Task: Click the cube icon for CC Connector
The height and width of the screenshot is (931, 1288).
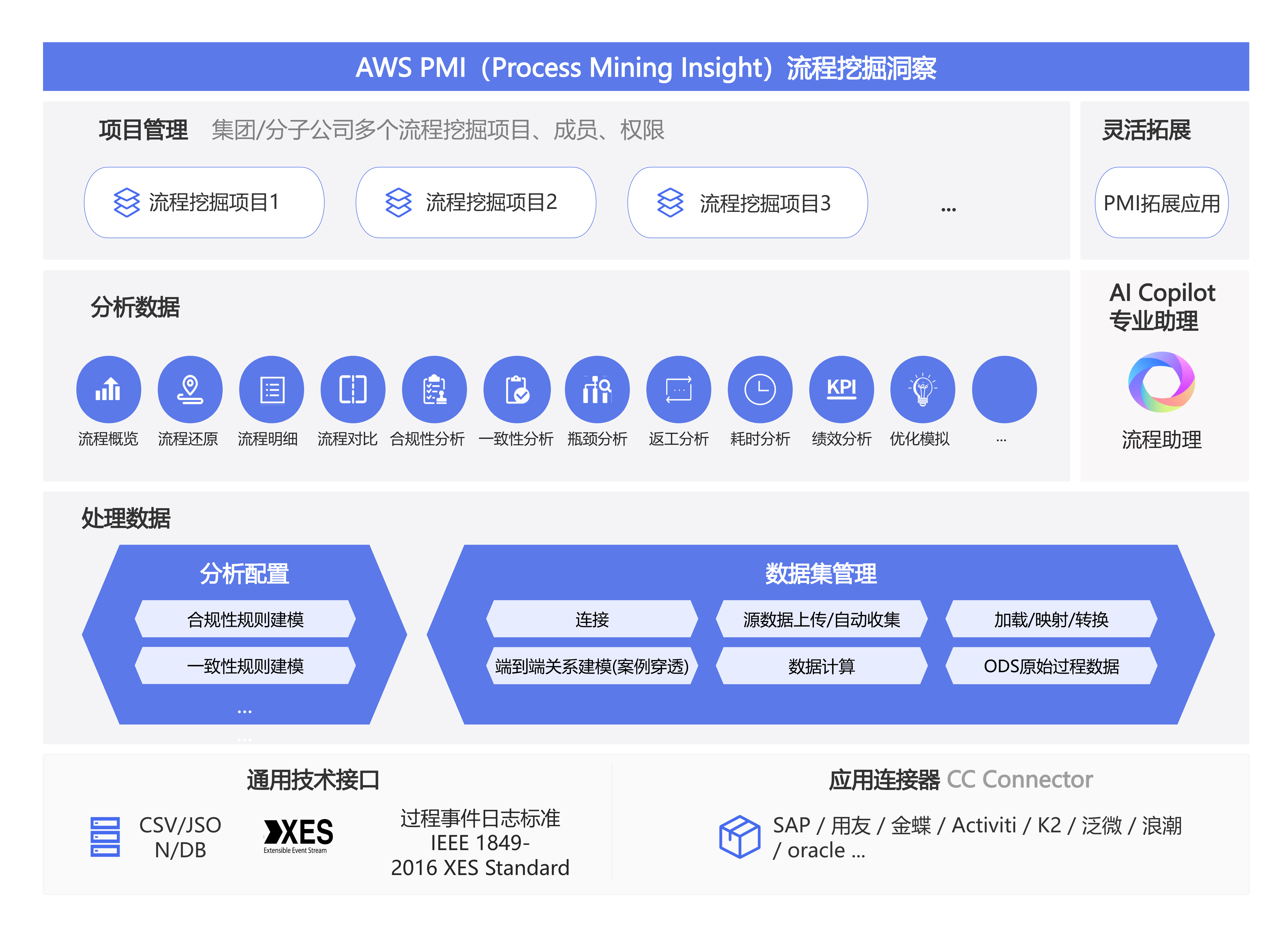Action: (739, 837)
